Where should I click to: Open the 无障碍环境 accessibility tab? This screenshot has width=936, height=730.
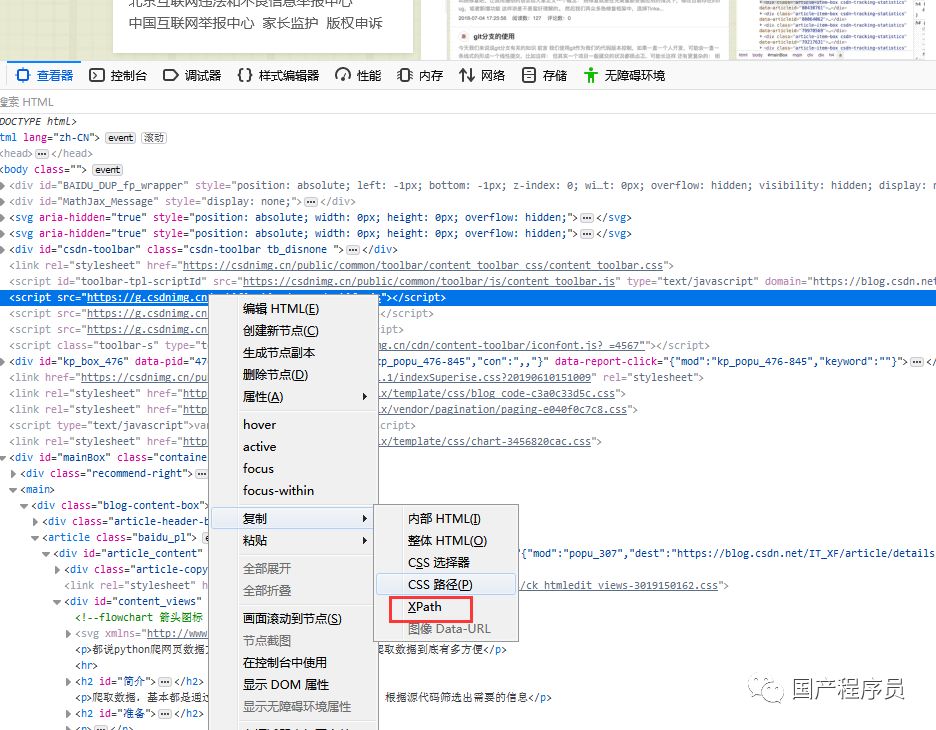point(624,75)
